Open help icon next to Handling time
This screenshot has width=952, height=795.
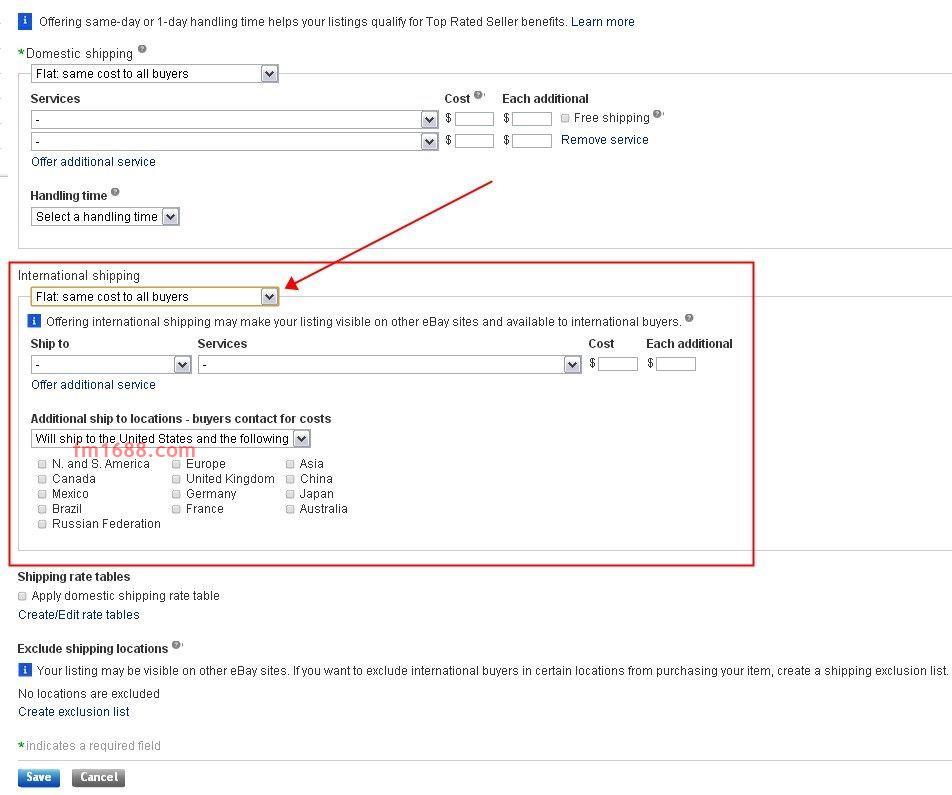click(115, 192)
